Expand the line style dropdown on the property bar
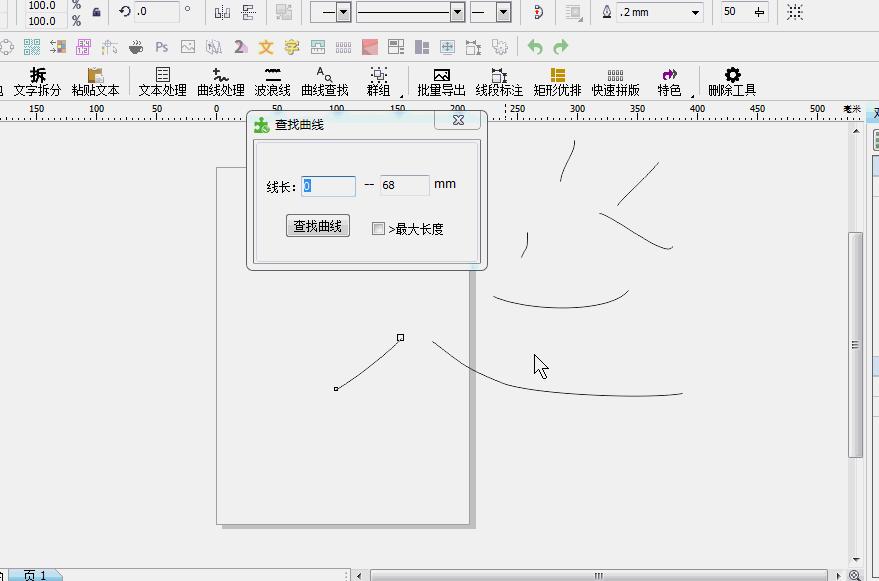Viewport: 879px width, 581px height. click(x=456, y=13)
